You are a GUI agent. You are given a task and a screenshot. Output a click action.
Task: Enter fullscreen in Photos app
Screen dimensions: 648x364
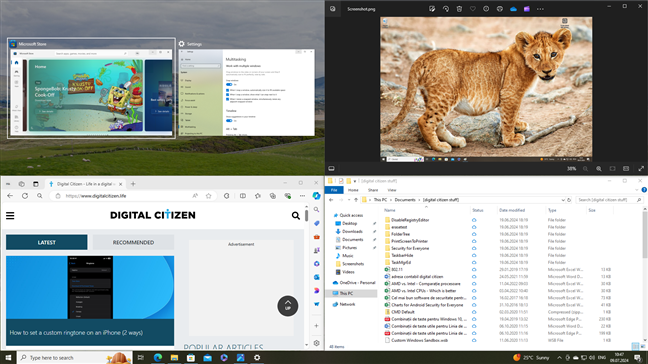coord(641,169)
